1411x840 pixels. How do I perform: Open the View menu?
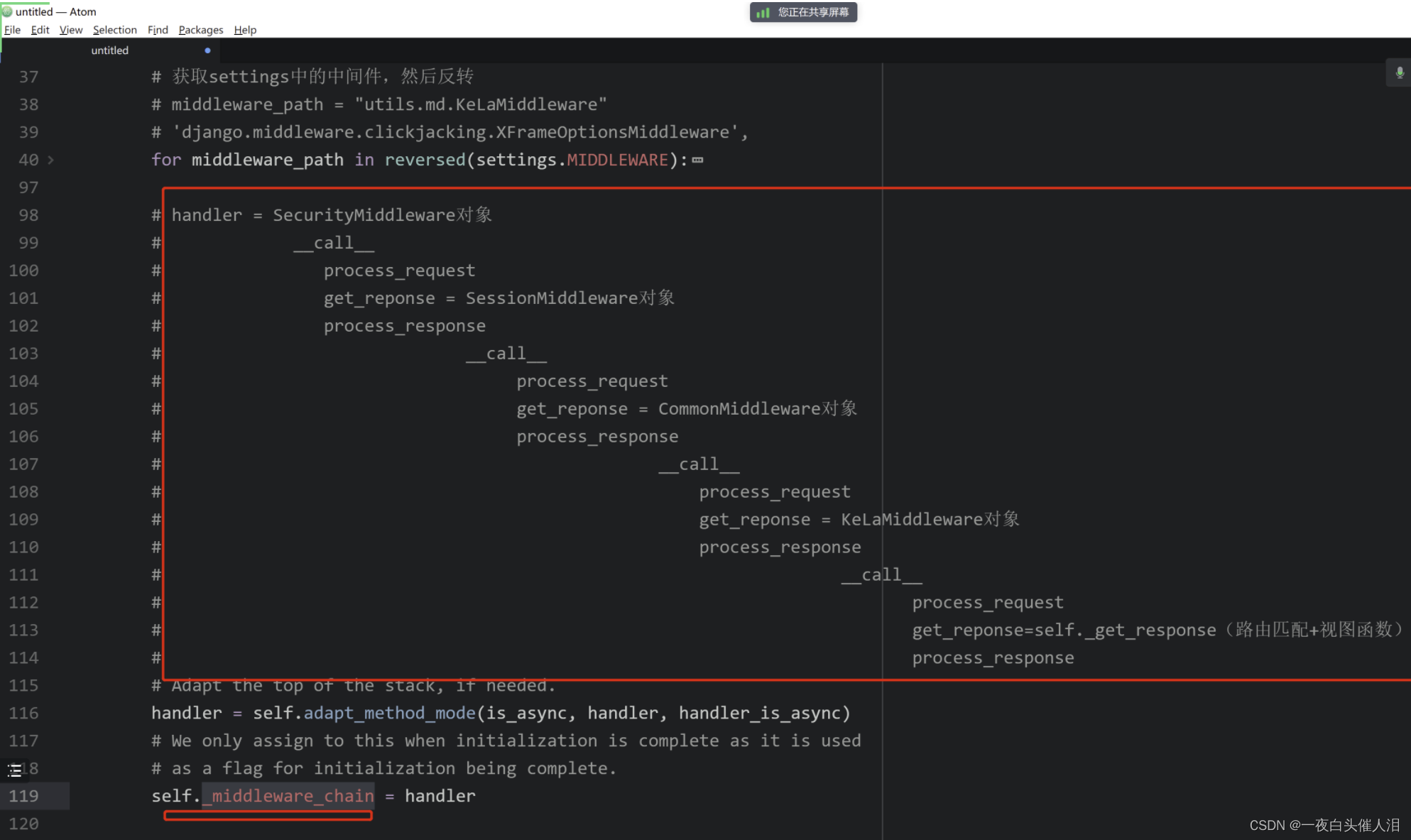point(71,30)
